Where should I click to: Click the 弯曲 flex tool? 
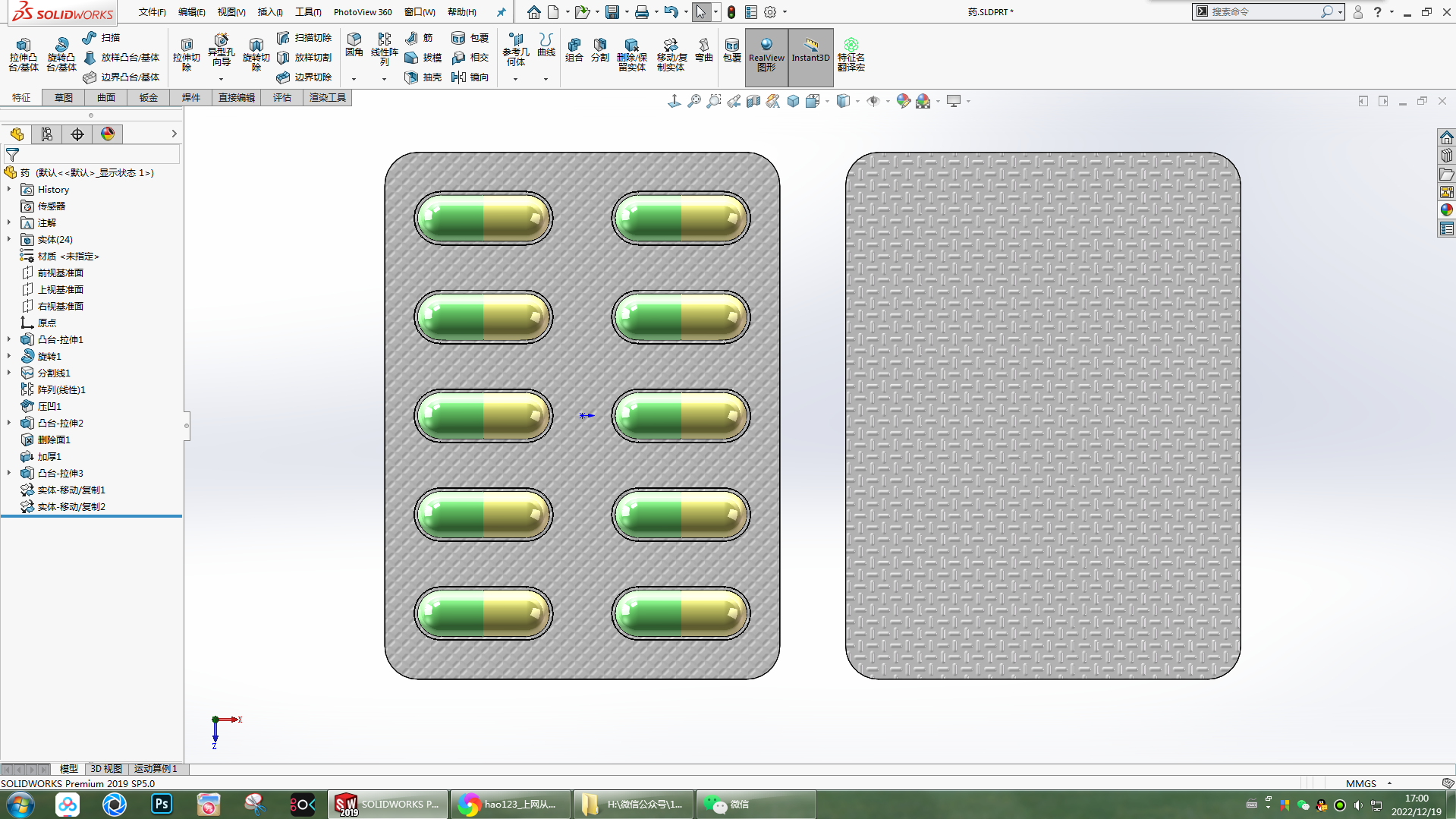pos(704,50)
